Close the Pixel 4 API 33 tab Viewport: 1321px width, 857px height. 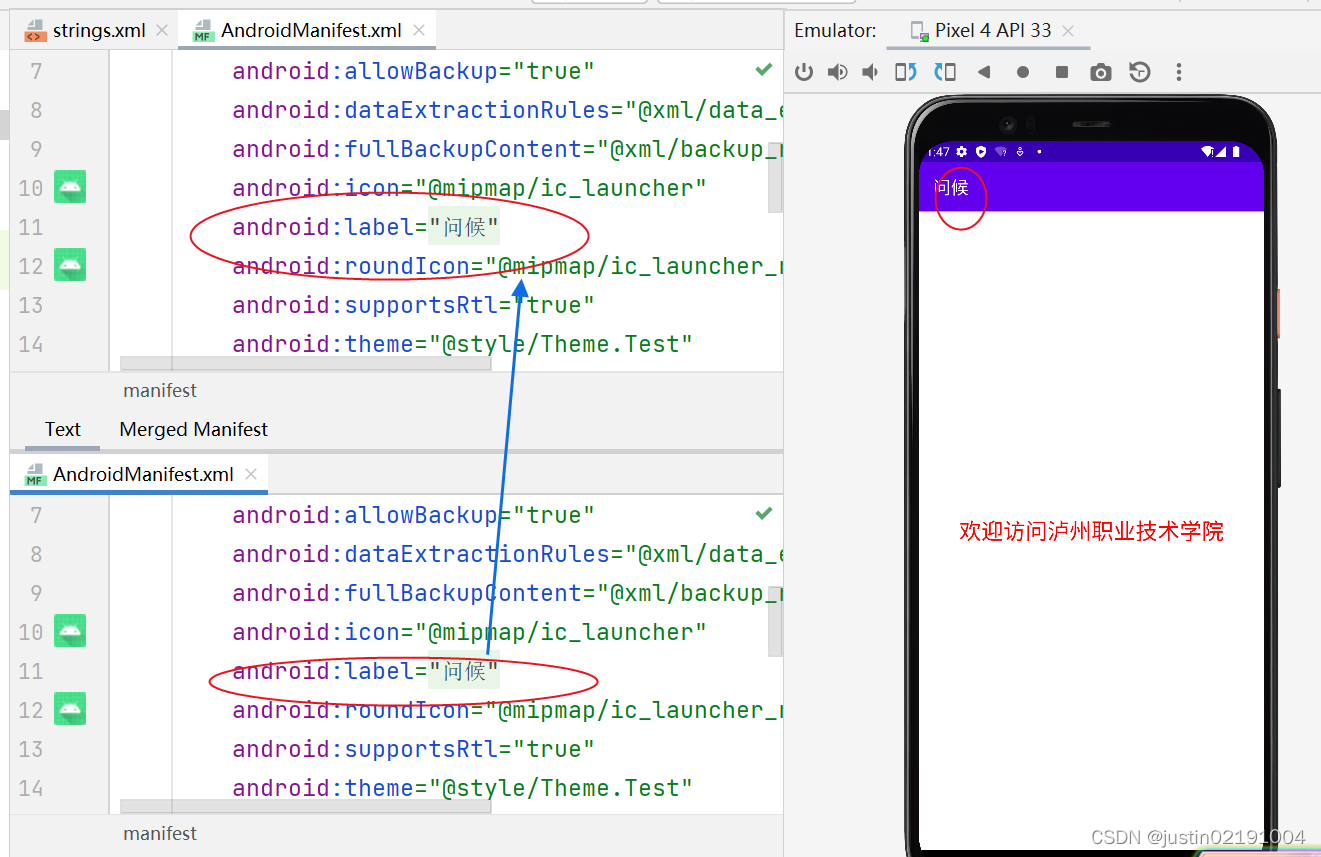(x=1068, y=30)
